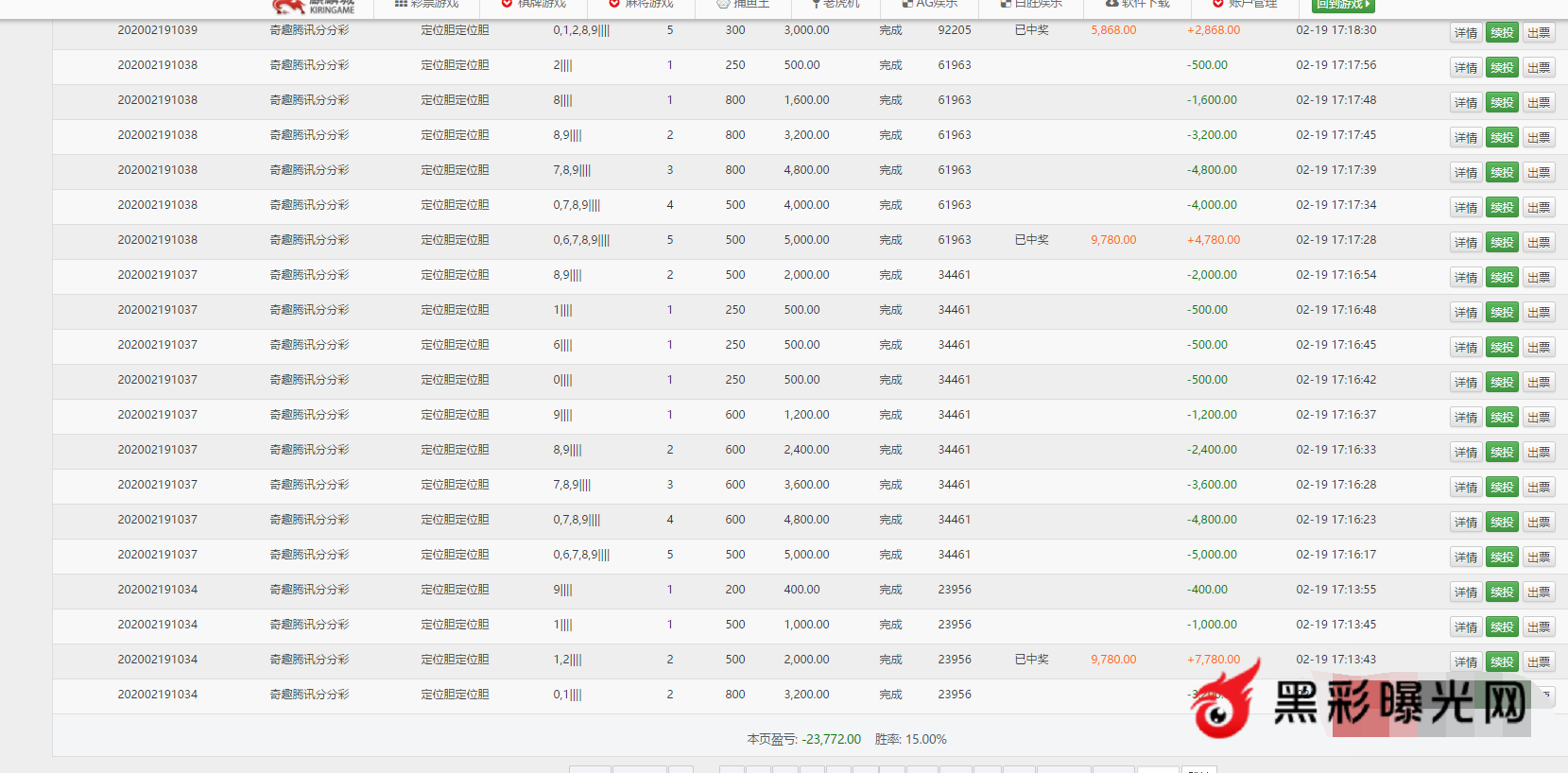Open the 麻将游戏 menu

[x=641, y=5]
